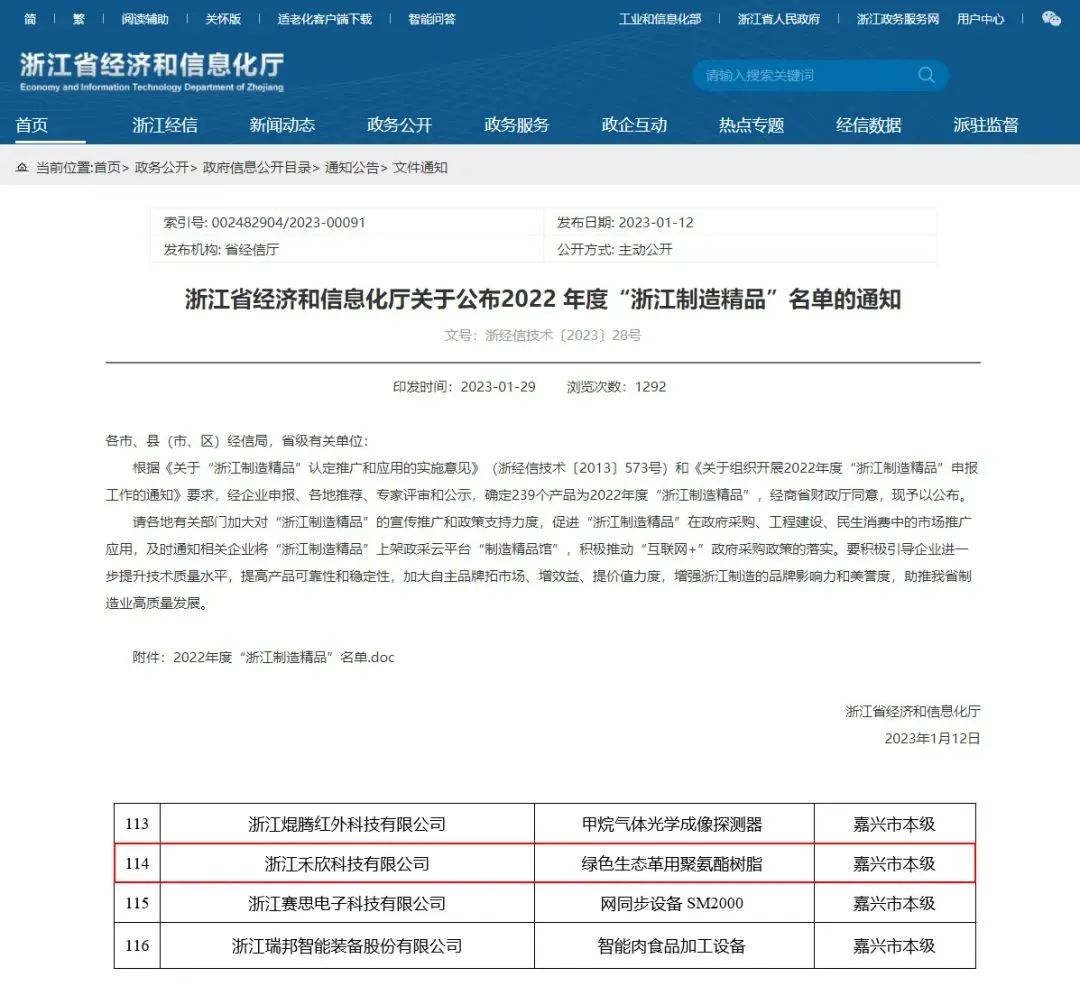
Task: Open 浙江政务服务网 link
Action: point(897,19)
